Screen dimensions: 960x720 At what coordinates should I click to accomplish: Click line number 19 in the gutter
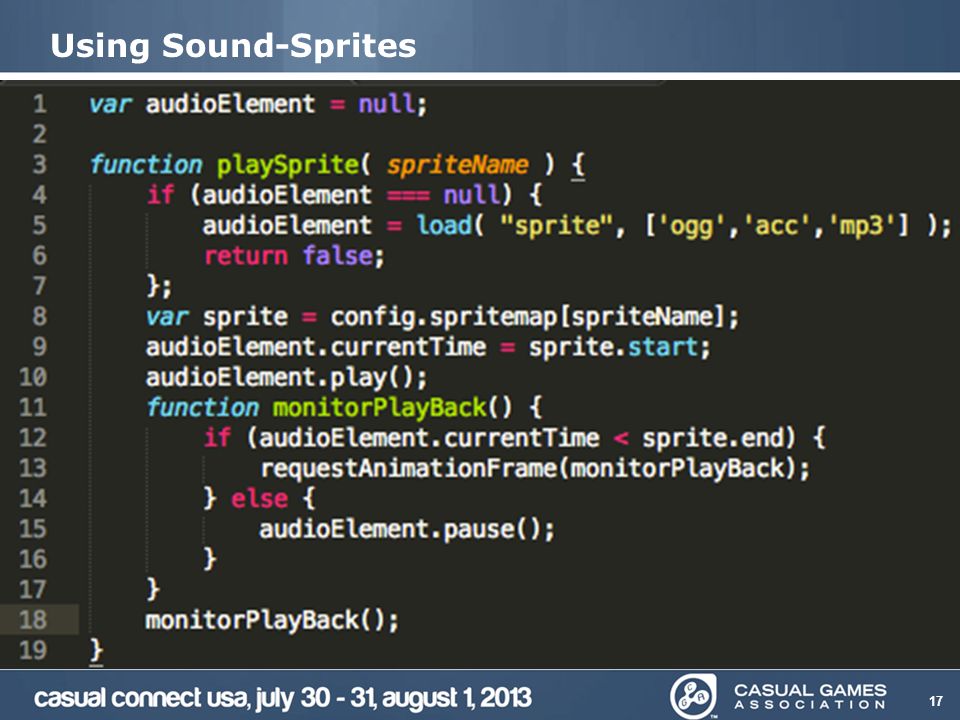tap(33, 650)
